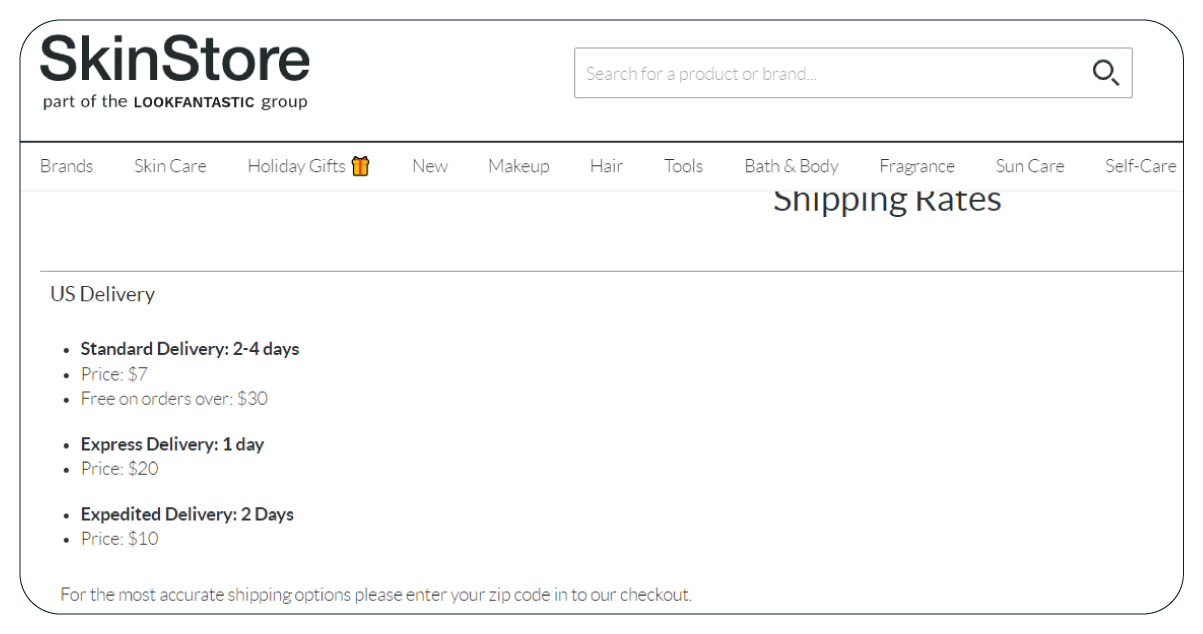The image size is (1203, 634).
Task: Click the Shipping Rates page heading
Action: pyautogui.click(x=887, y=201)
